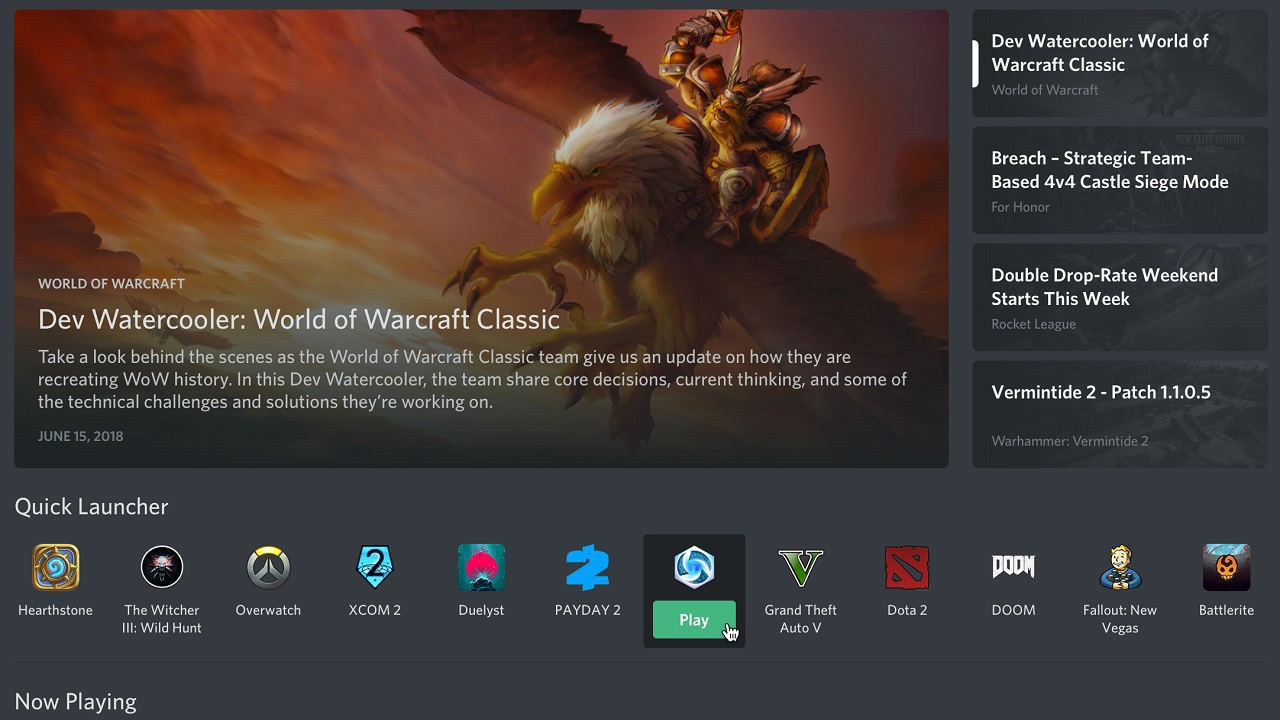Select the Duelyst icon
1280x720 pixels.
point(481,565)
